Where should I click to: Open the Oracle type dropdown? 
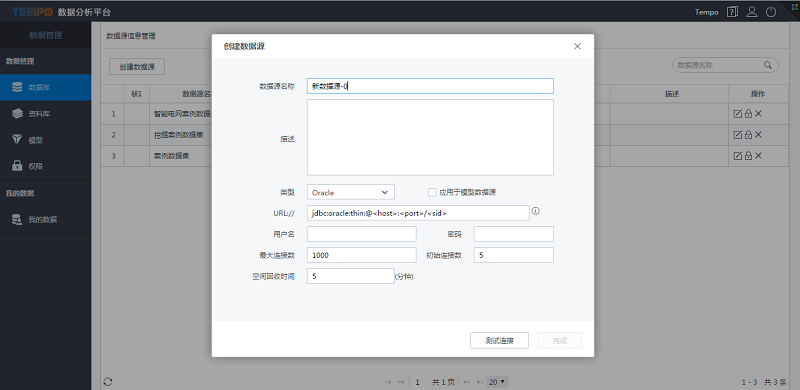pyautogui.click(x=351, y=192)
